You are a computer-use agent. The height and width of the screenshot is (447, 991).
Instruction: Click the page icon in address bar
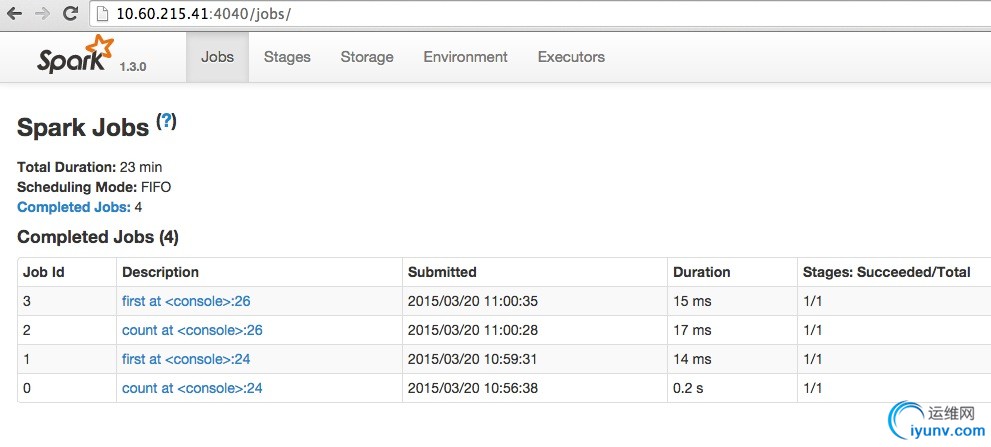tap(104, 14)
